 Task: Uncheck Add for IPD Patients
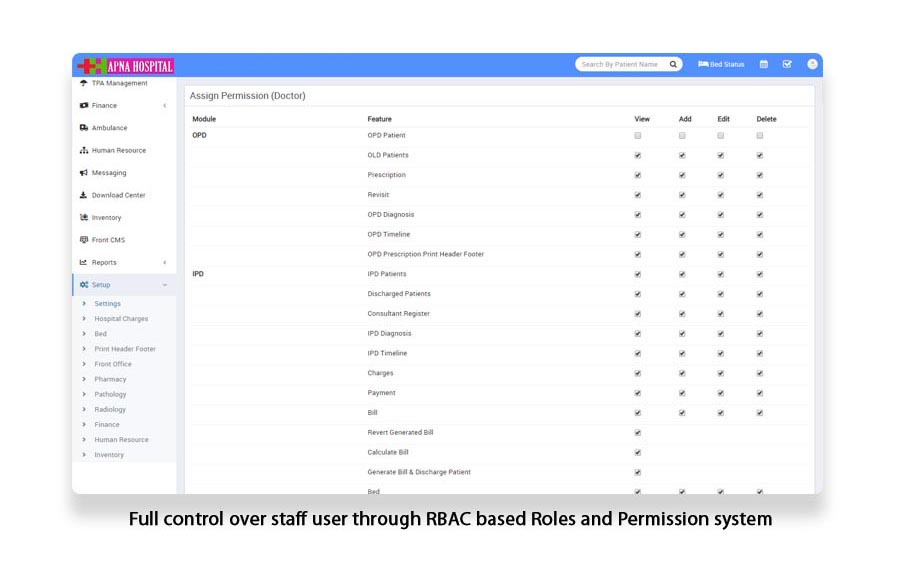[682, 274]
